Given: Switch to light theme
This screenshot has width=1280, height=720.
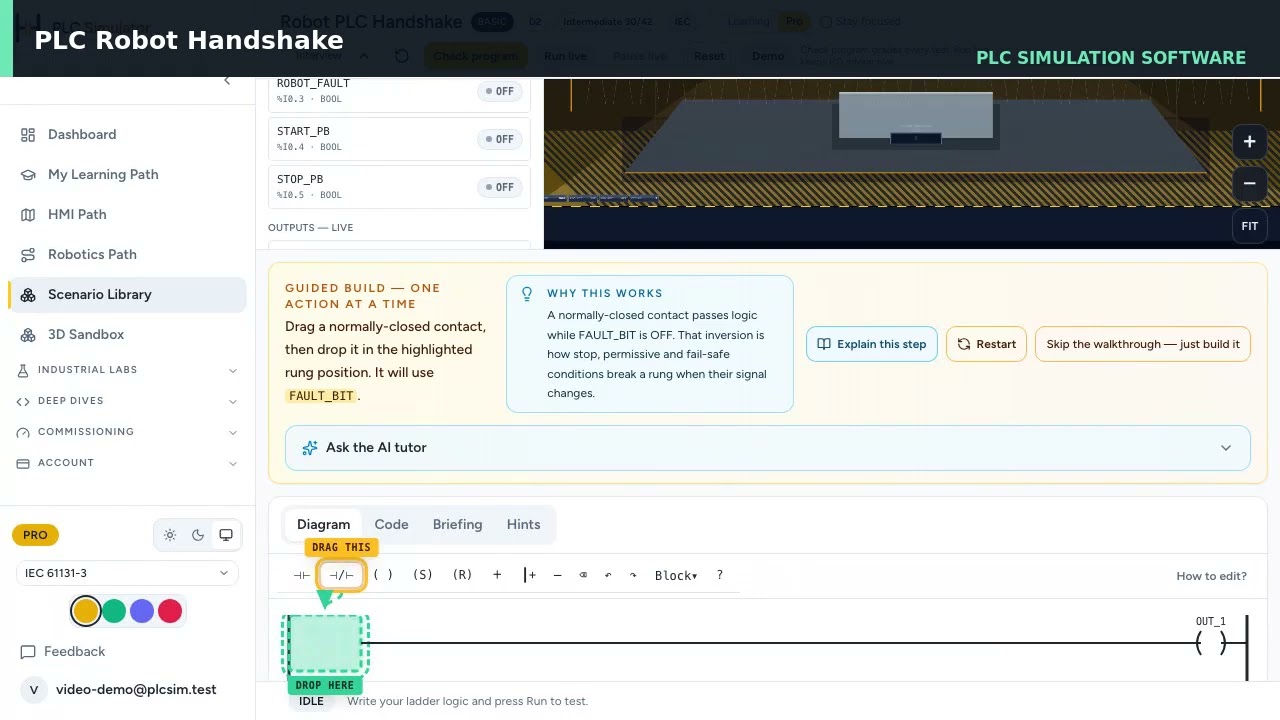Looking at the screenshot, I should 170,535.
